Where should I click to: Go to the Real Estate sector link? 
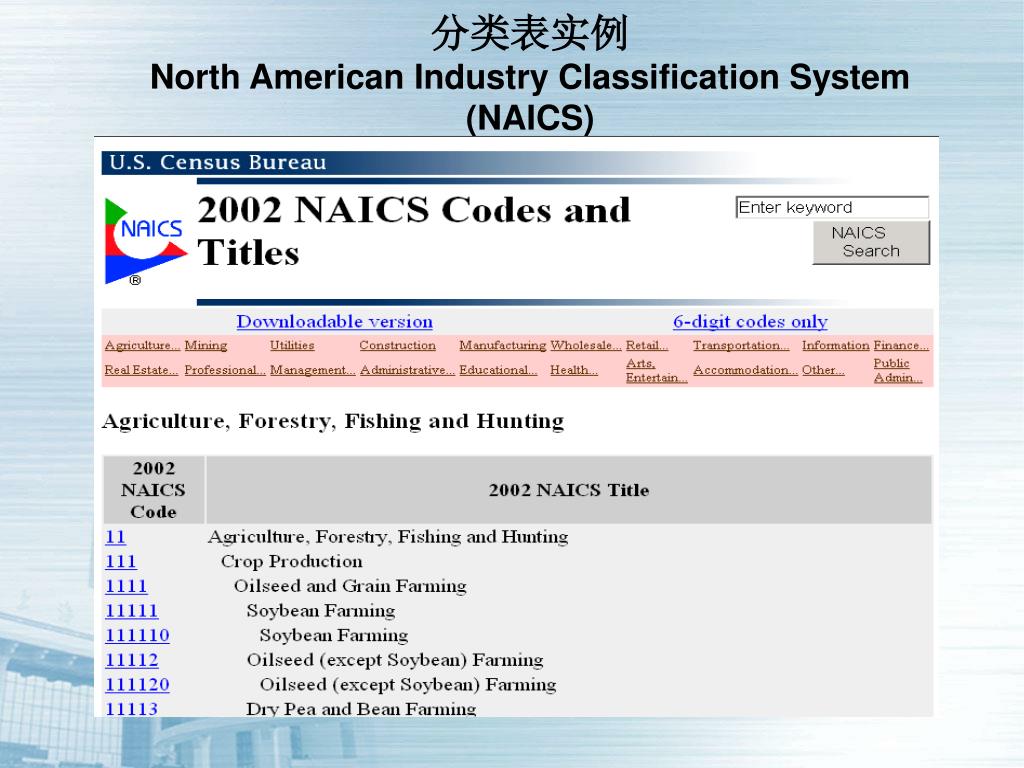pyautogui.click(x=141, y=370)
